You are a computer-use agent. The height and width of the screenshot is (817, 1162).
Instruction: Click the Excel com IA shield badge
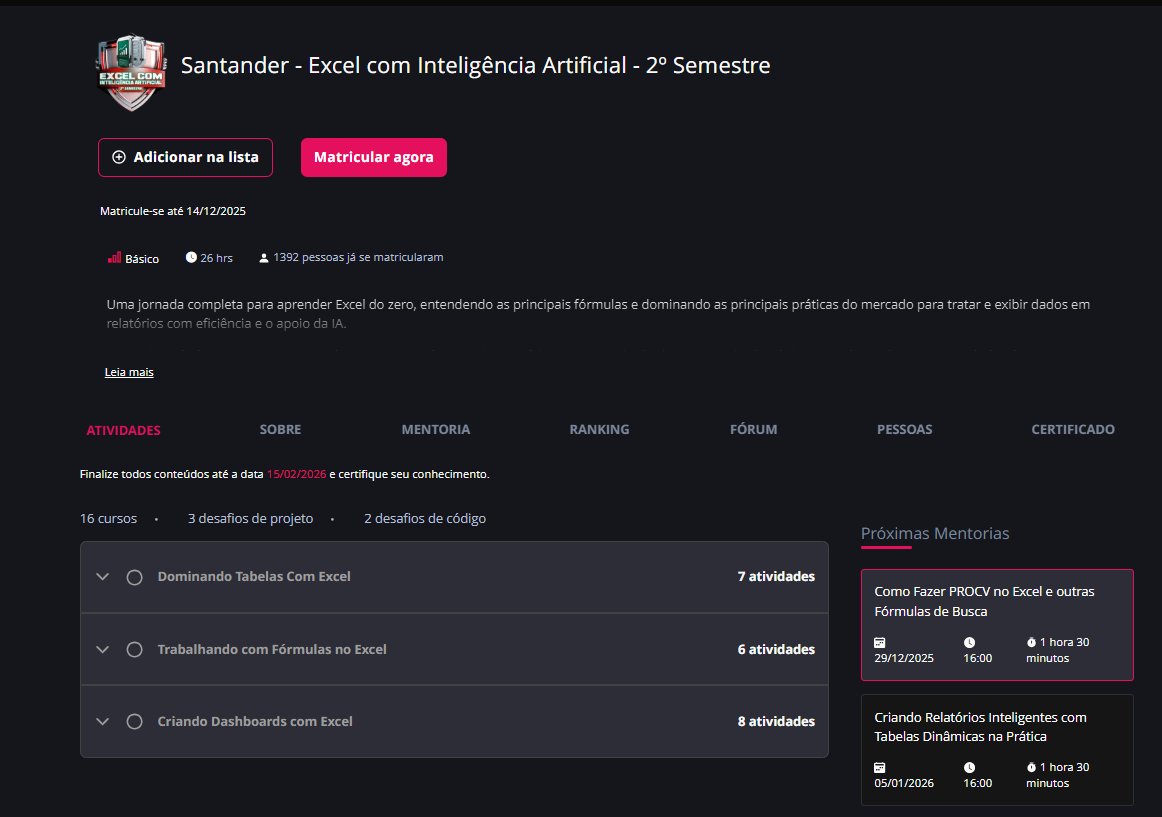pyautogui.click(x=131, y=73)
